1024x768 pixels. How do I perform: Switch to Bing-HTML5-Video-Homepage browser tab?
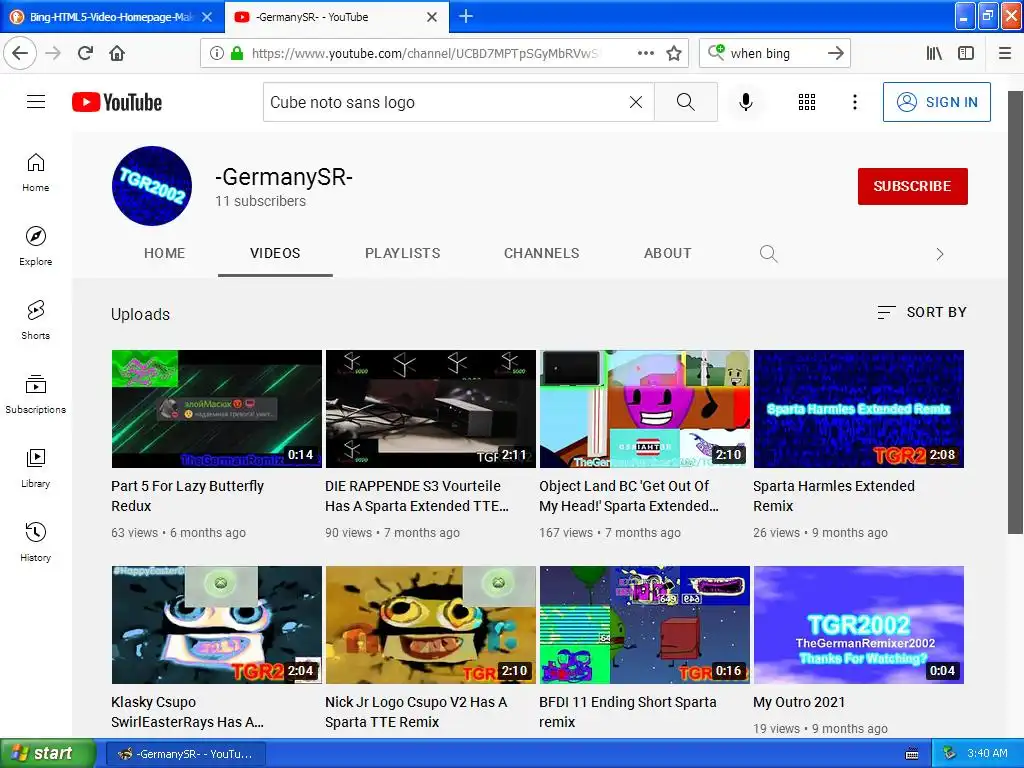pos(110,17)
